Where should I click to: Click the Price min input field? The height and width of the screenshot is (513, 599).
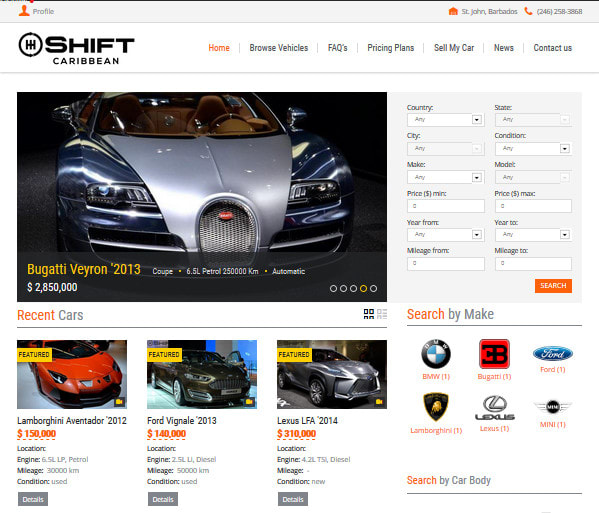(446, 206)
